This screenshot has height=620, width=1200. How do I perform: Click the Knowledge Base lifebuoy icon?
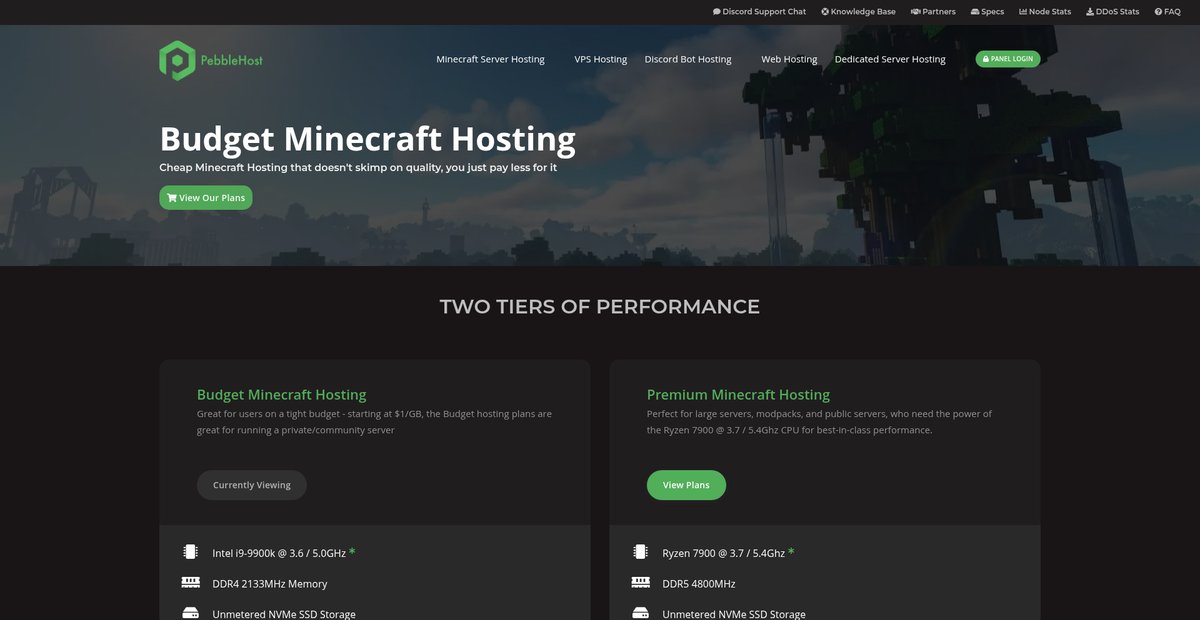pyautogui.click(x=825, y=12)
